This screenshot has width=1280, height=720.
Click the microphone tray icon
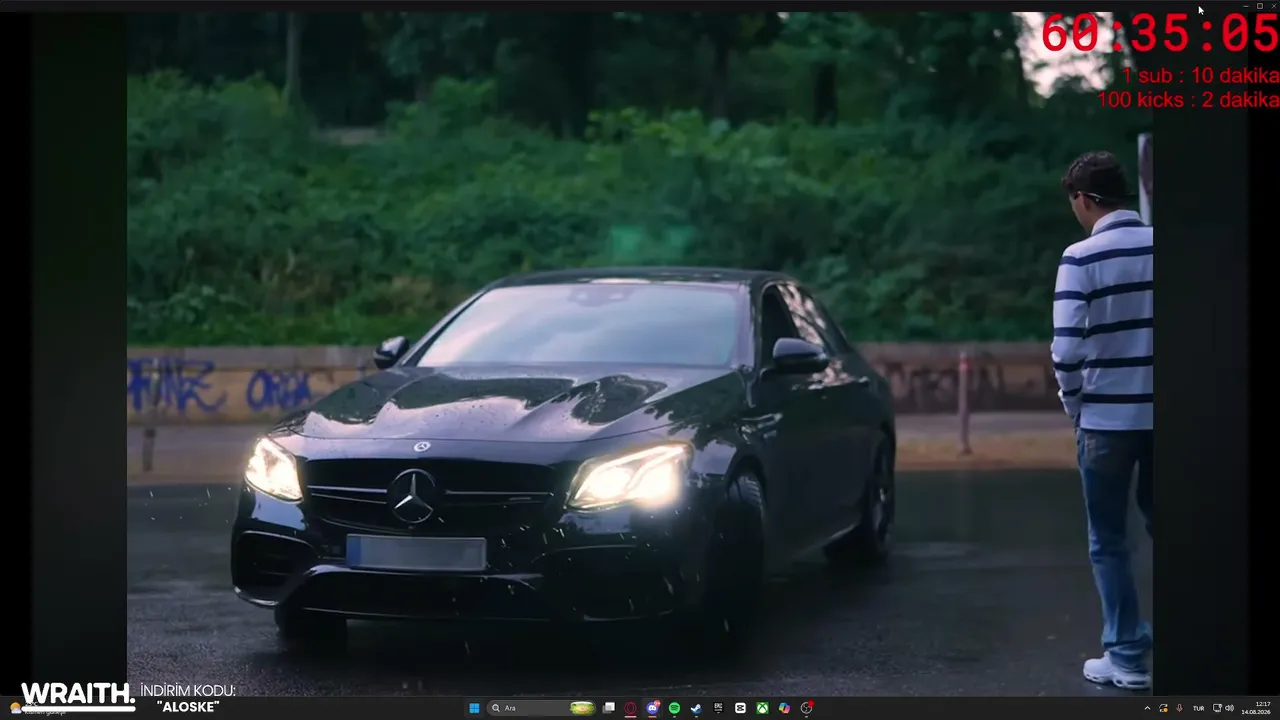pyautogui.click(x=1179, y=708)
